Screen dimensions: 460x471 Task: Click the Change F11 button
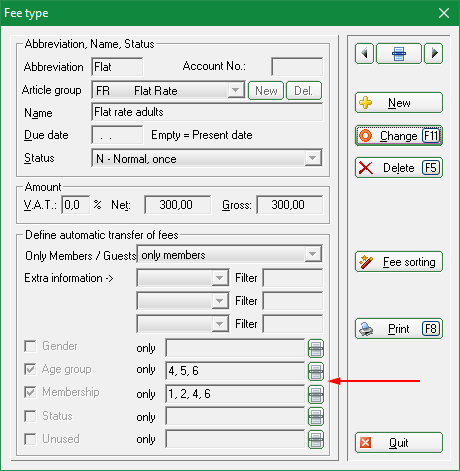tap(399, 136)
